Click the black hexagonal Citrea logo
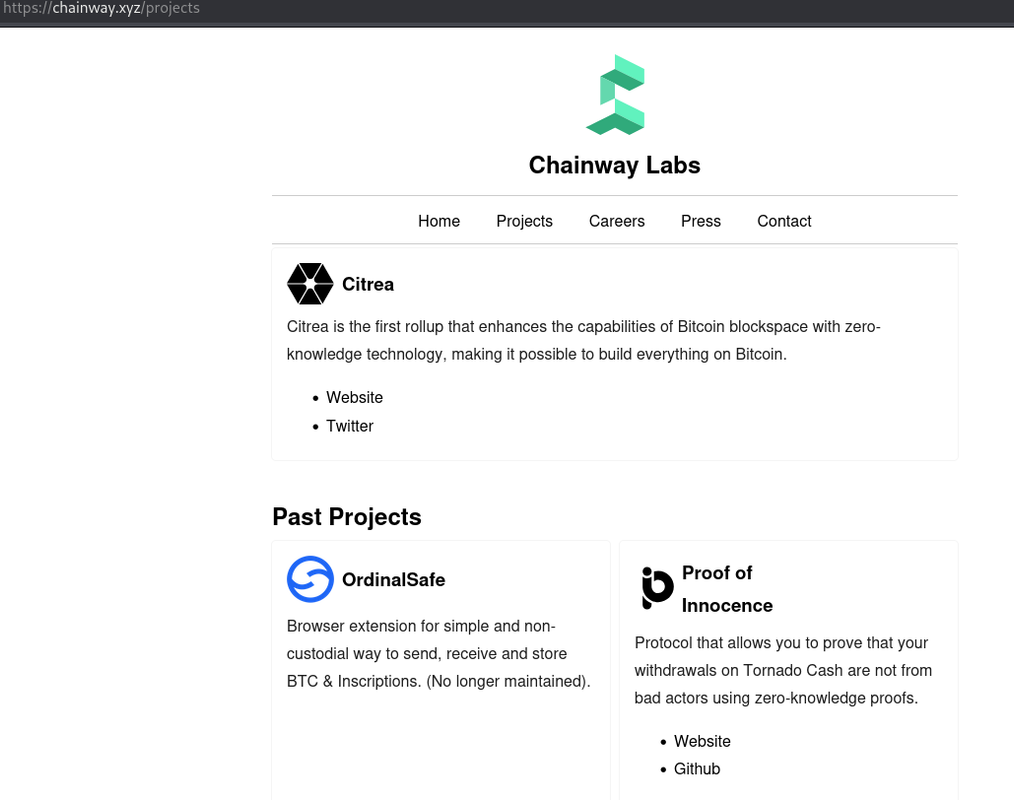This screenshot has height=800, width=1014. click(x=310, y=284)
